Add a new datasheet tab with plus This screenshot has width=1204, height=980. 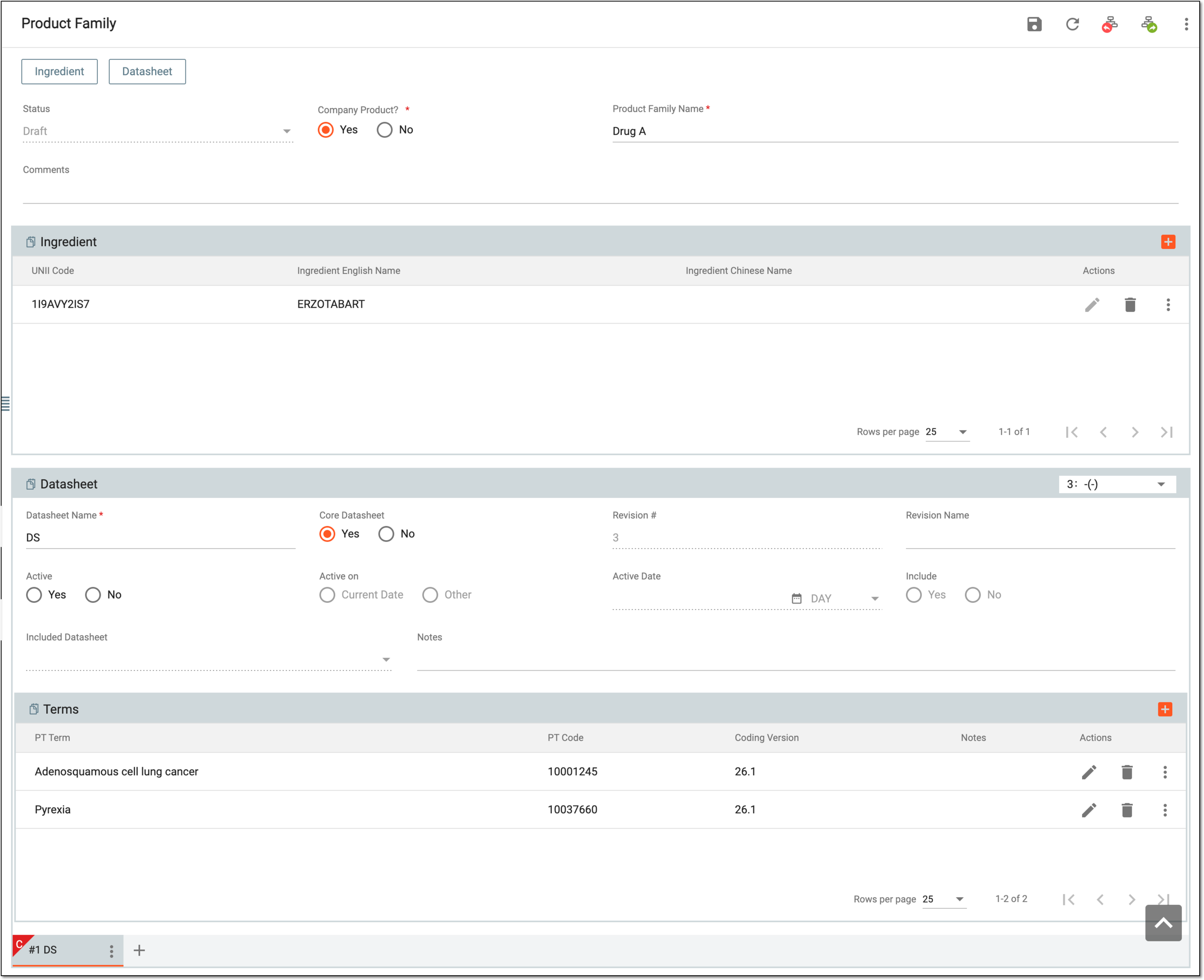point(139,951)
